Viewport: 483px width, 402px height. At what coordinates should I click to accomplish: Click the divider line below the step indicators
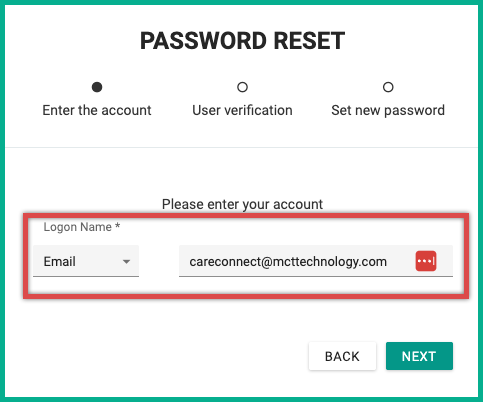pyautogui.click(x=241, y=147)
